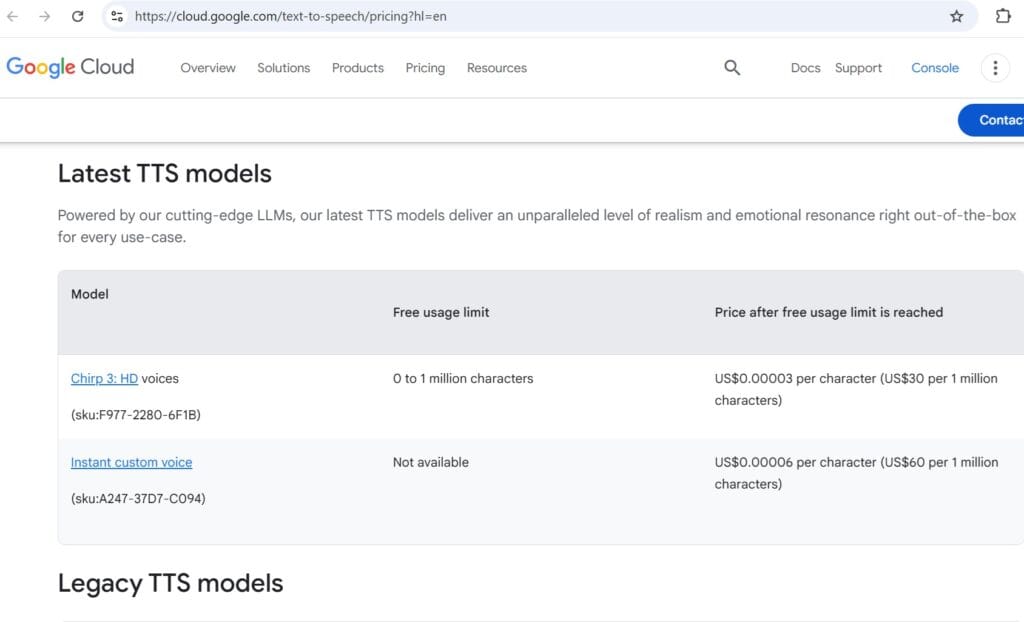Click the Contact button
Screen dimensions: 1024x622
point(996,120)
